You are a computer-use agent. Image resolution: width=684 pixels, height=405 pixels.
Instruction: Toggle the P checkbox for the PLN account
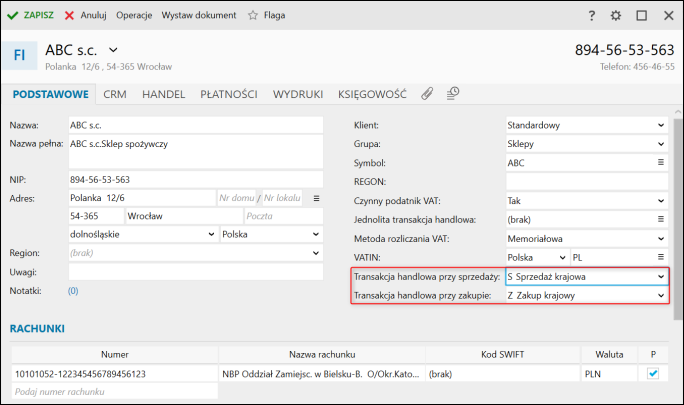(x=653, y=374)
